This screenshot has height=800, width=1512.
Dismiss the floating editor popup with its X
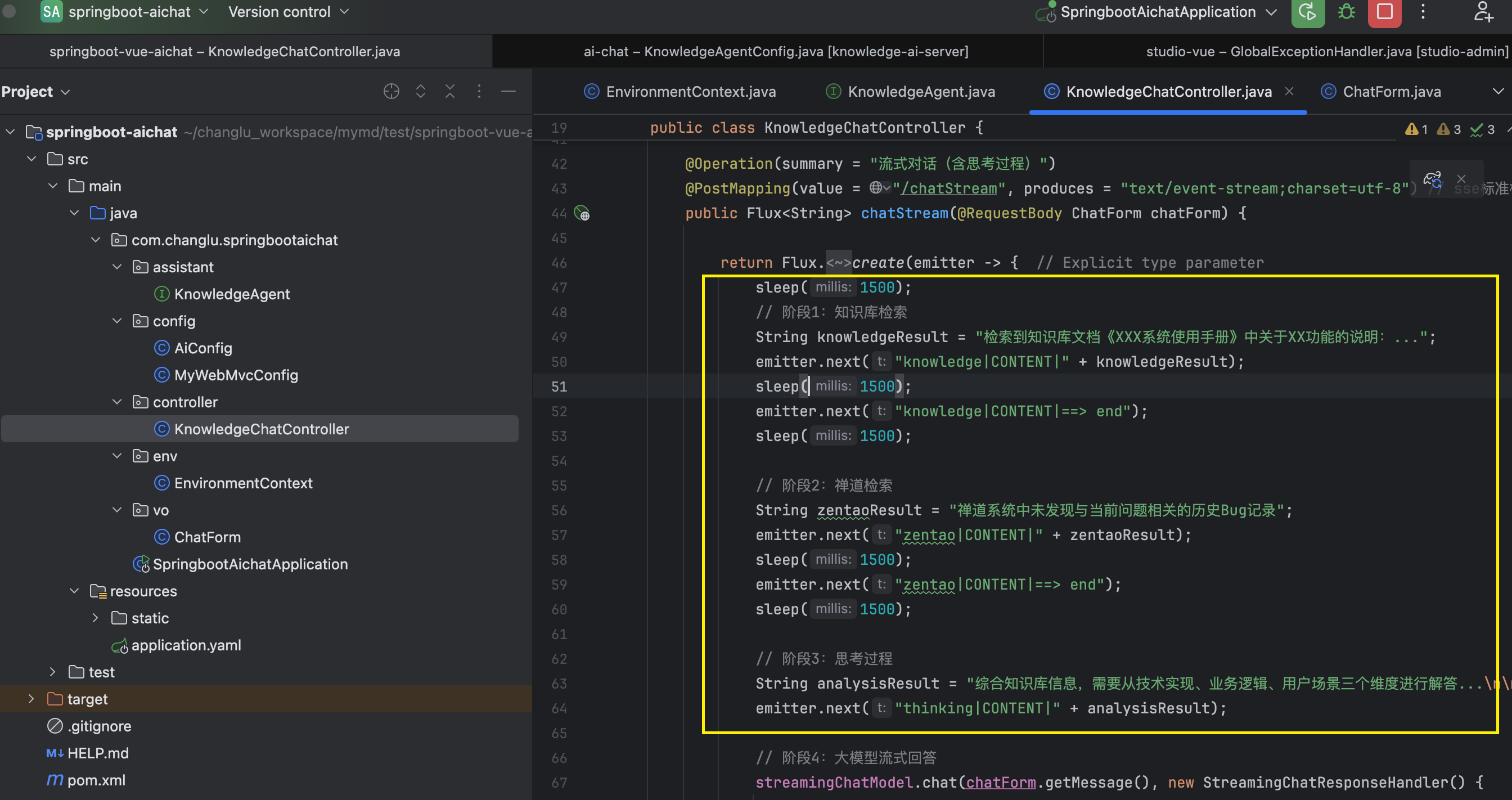click(1461, 179)
